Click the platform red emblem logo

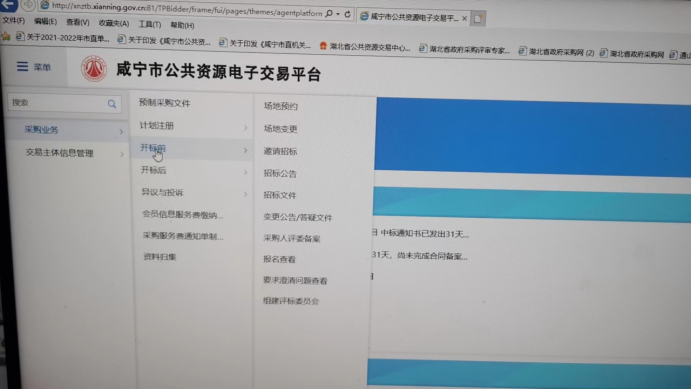point(94,68)
